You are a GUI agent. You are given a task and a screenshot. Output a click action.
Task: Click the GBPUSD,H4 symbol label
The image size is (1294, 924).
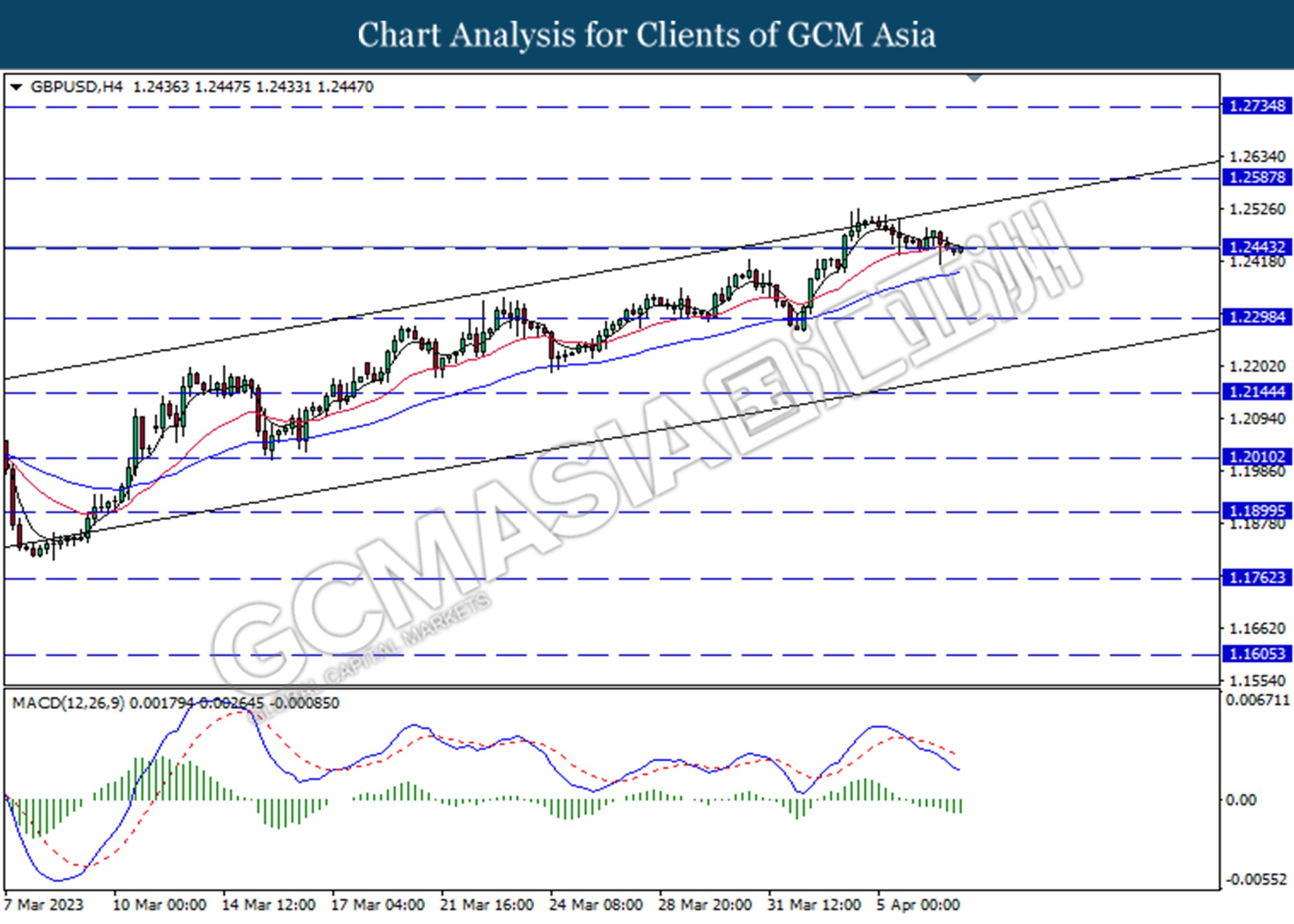pos(76,87)
